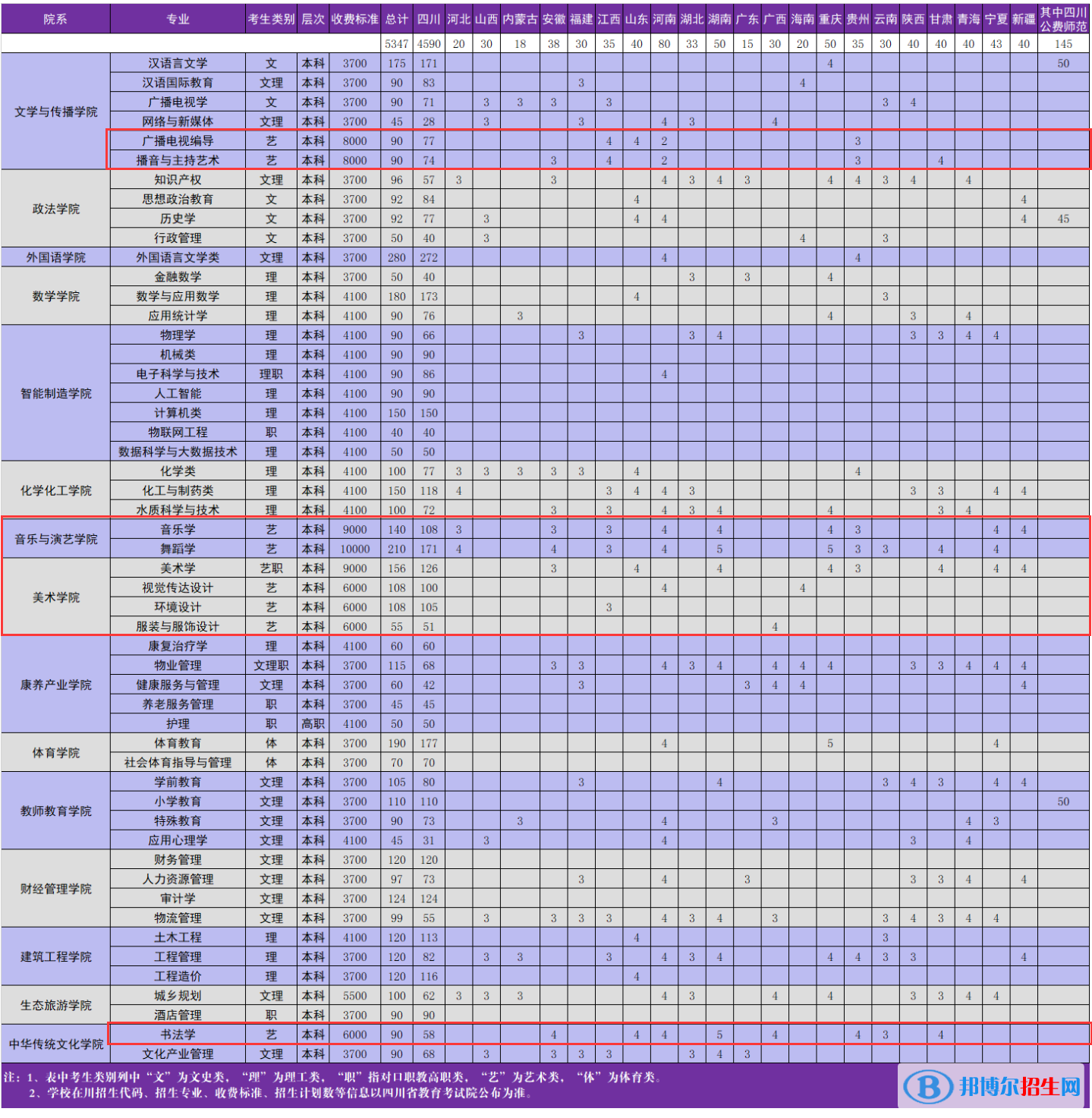This screenshot has height=1118, width=1092.
Task: Click the 文学与传播学院 department cell
Action: pos(55,112)
